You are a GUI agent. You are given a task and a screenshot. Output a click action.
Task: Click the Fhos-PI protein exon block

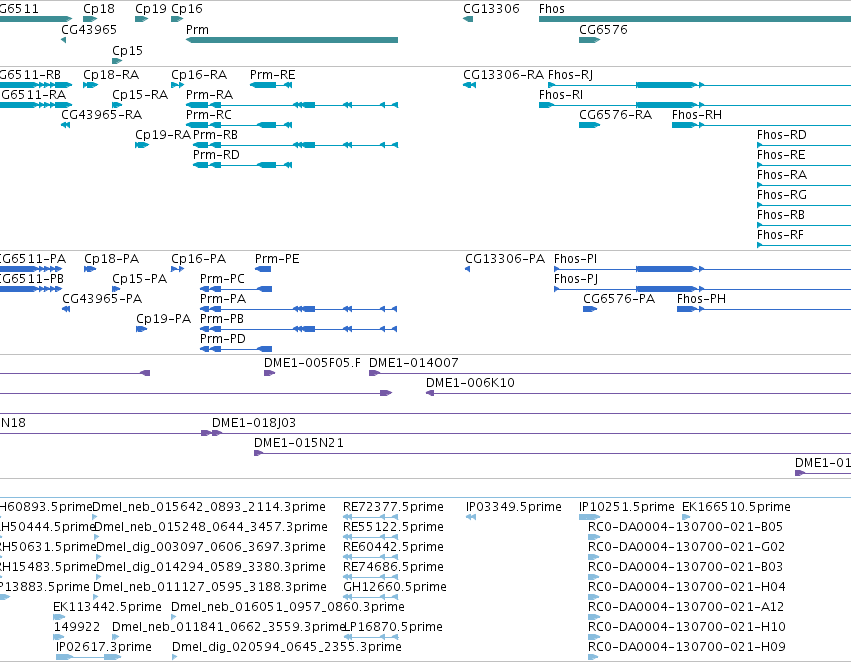pos(666,269)
